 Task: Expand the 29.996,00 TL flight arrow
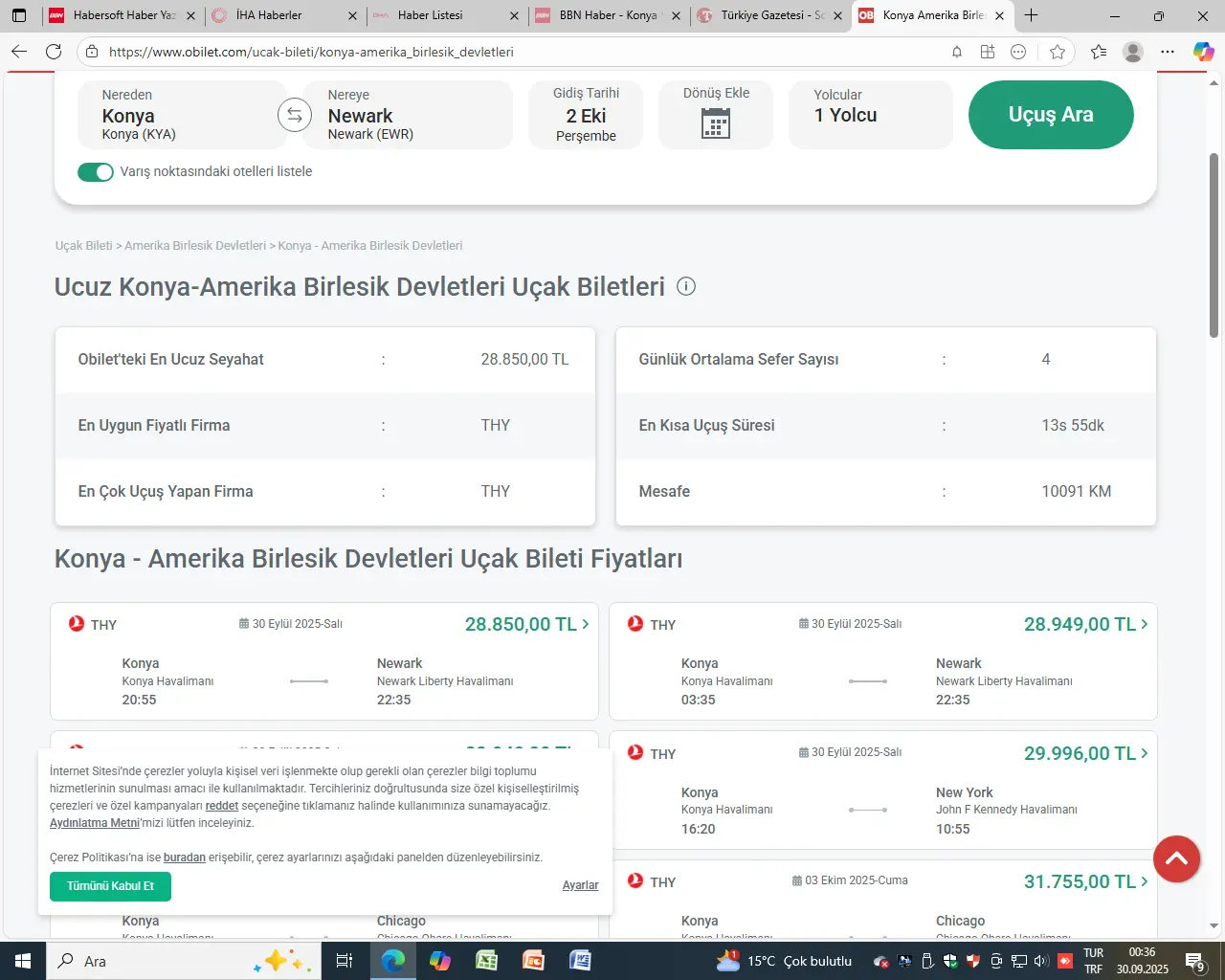click(1145, 753)
